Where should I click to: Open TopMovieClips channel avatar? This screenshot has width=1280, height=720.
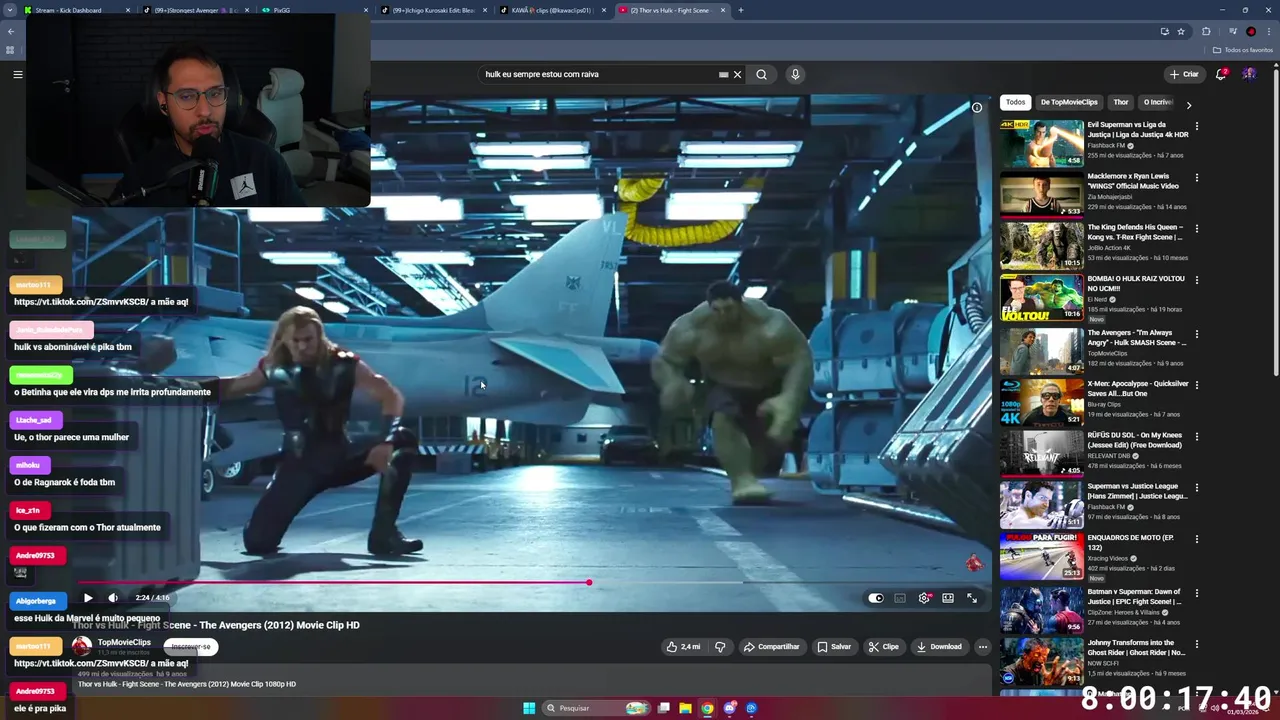click(82, 646)
